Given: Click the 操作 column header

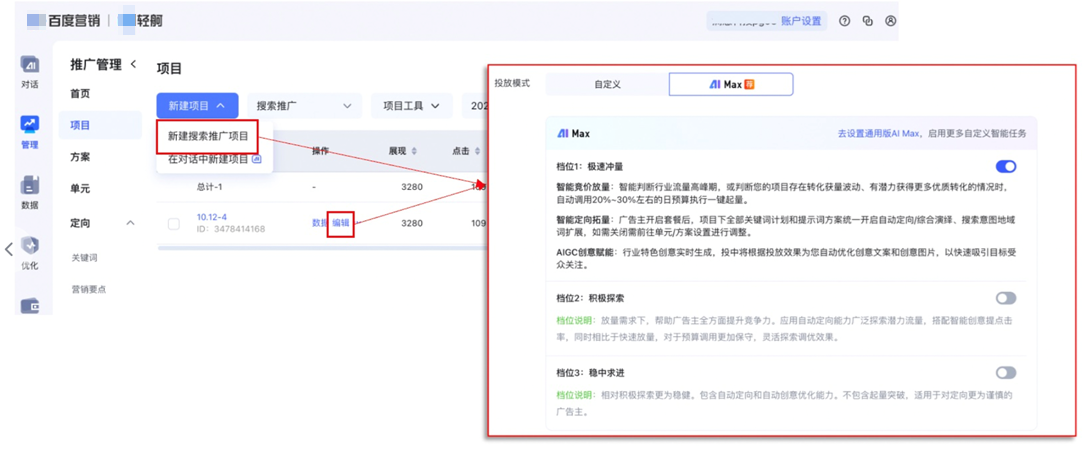Looking at the screenshot, I should [320, 151].
